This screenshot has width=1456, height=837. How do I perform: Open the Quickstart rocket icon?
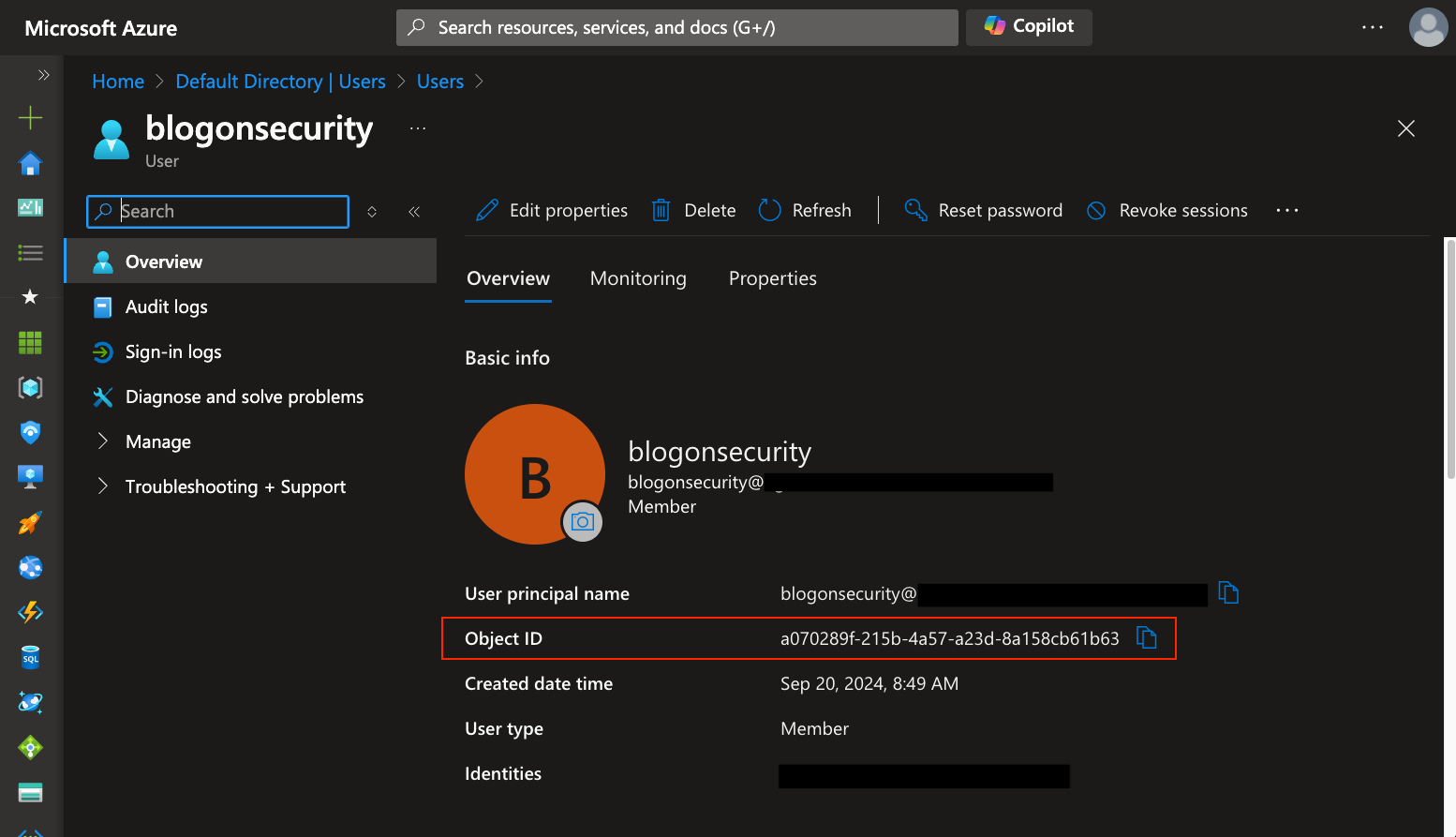click(x=31, y=522)
